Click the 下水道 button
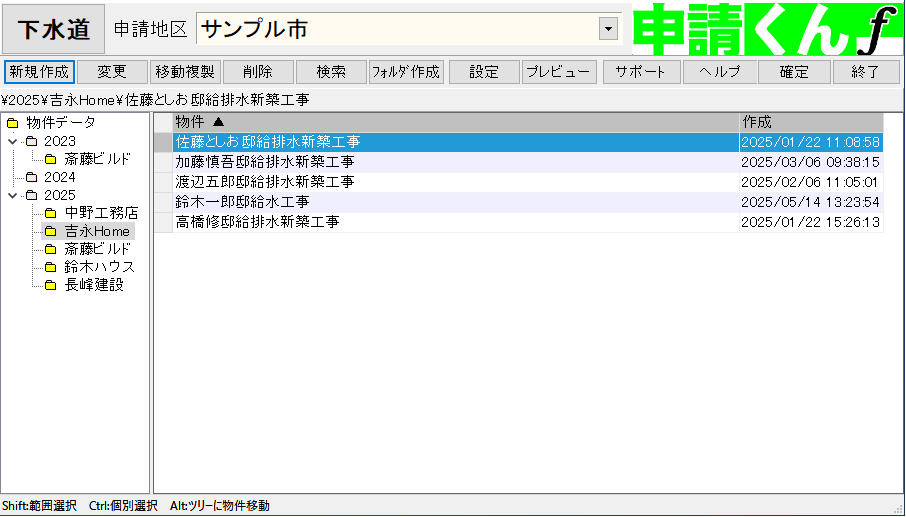 [x=53, y=29]
